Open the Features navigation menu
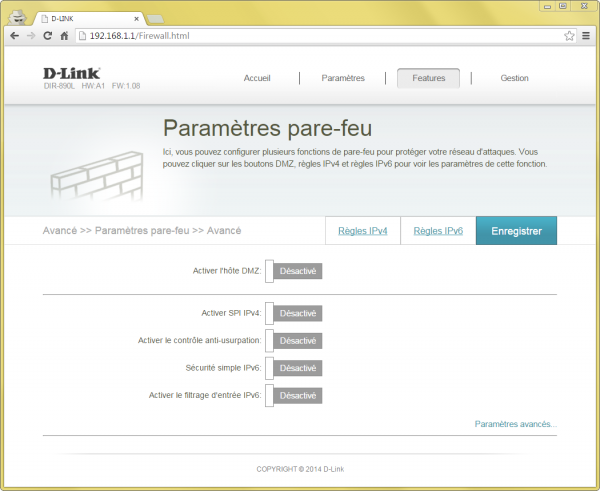The width and height of the screenshot is (600, 491). point(428,78)
